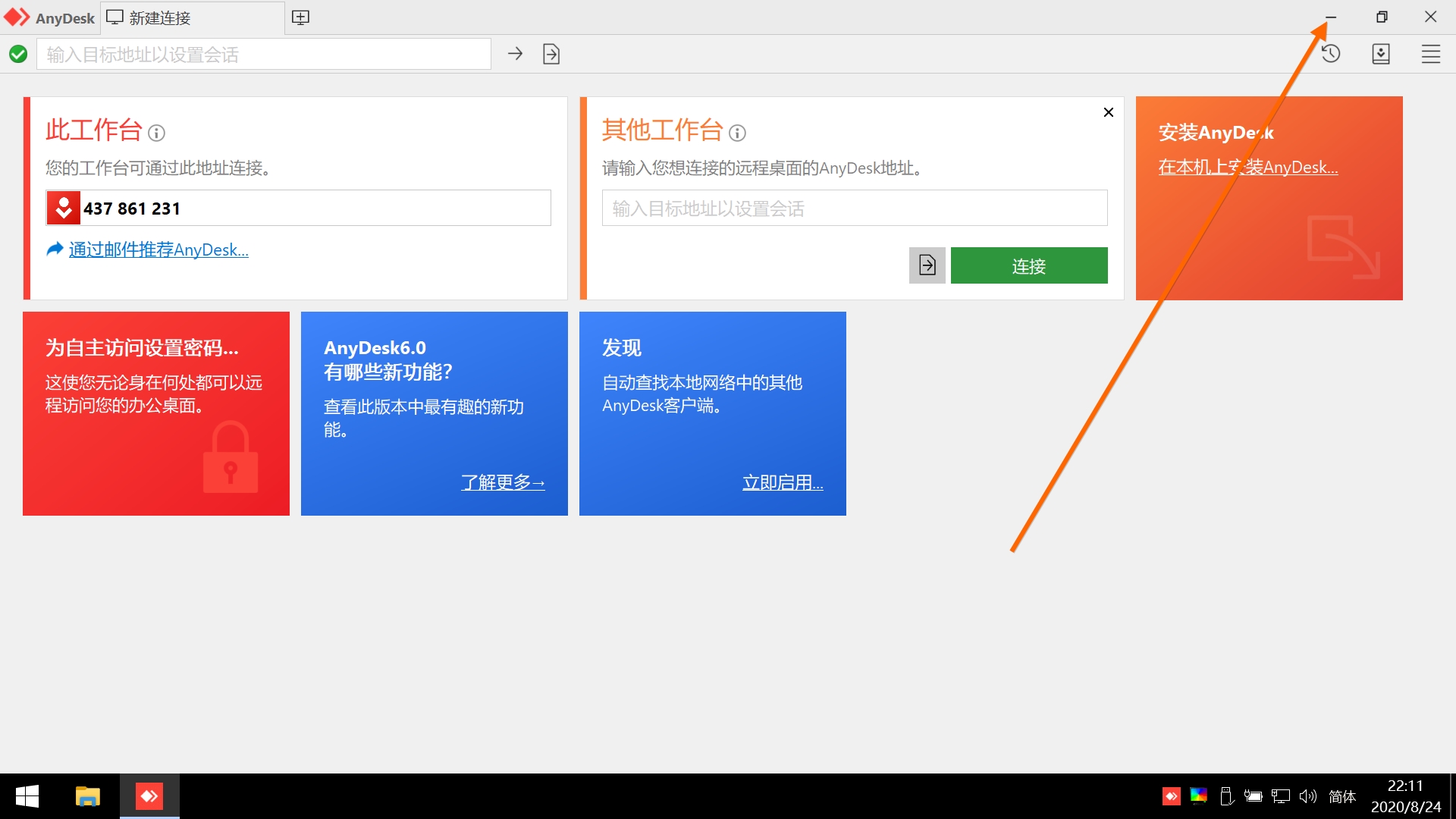Click file transfer button beside 连接
The height and width of the screenshot is (819, 1456).
pos(927,265)
